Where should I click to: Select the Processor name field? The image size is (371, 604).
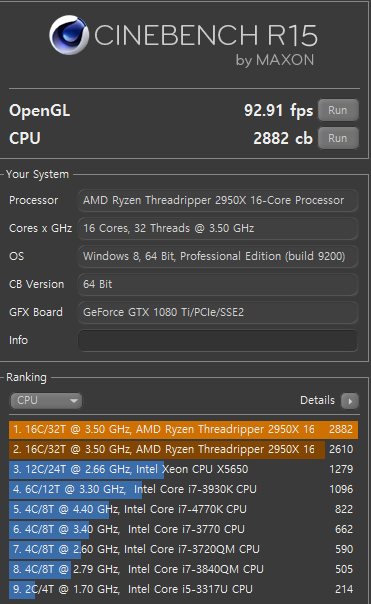218,201
